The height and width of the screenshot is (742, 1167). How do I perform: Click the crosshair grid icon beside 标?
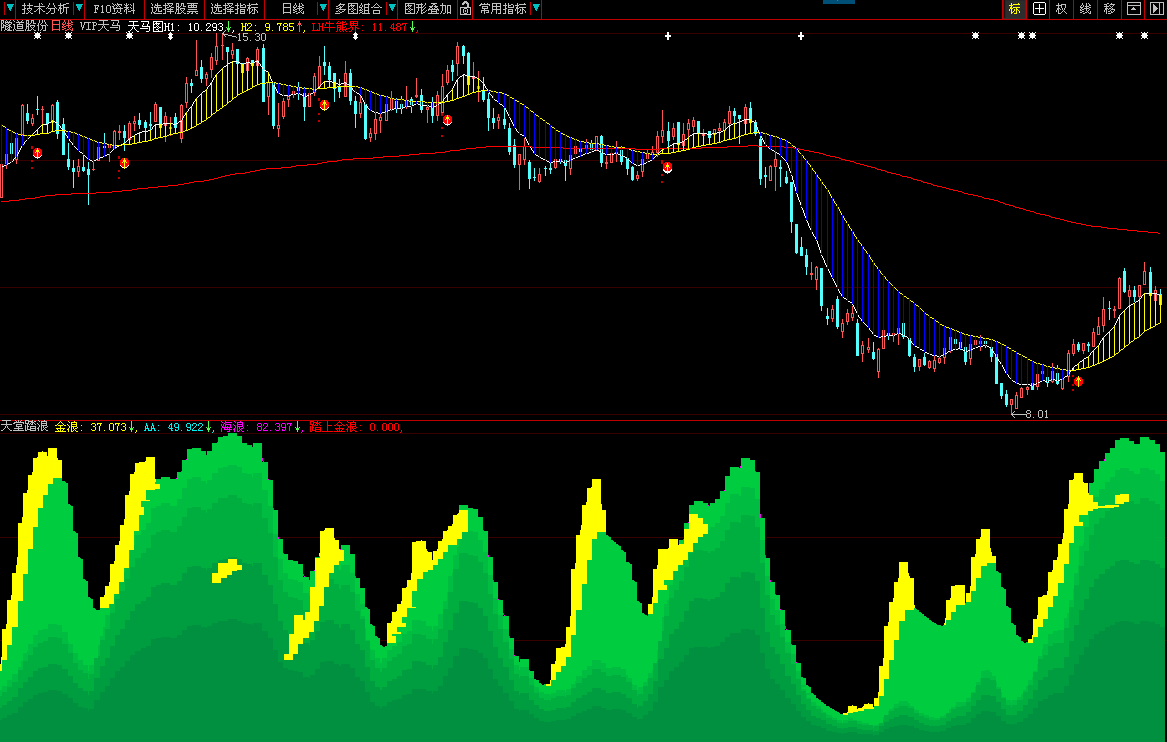point(1039,9)
